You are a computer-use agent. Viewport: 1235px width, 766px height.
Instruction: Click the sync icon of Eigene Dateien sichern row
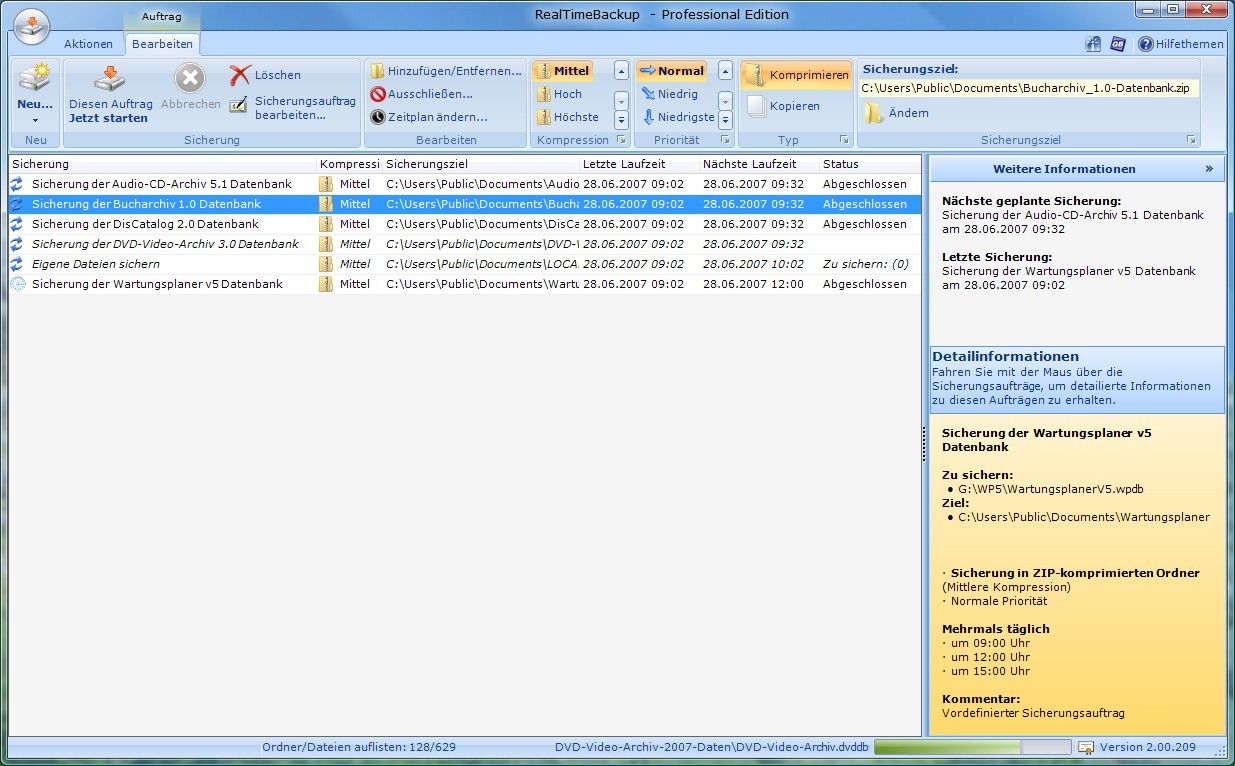pos(17,264)
